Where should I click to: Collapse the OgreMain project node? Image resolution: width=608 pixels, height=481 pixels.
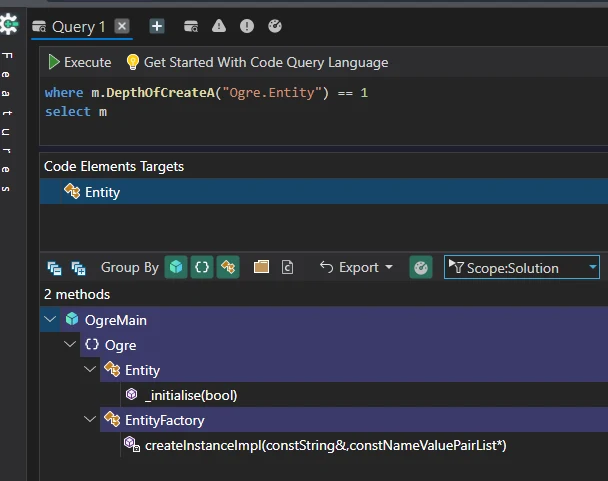[50, 320]
